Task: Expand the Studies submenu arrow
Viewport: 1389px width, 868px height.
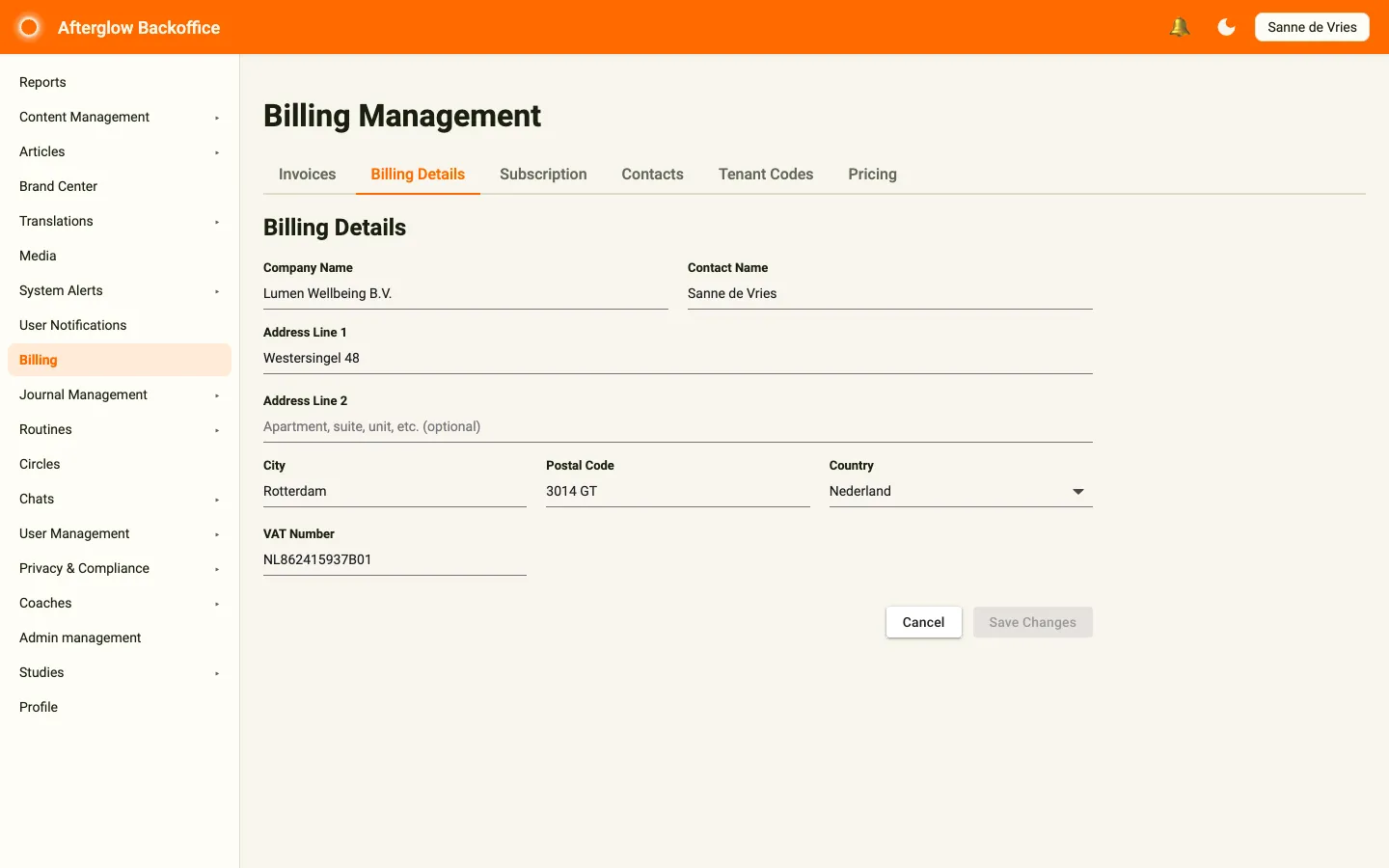Action: [x=217, y=673]
